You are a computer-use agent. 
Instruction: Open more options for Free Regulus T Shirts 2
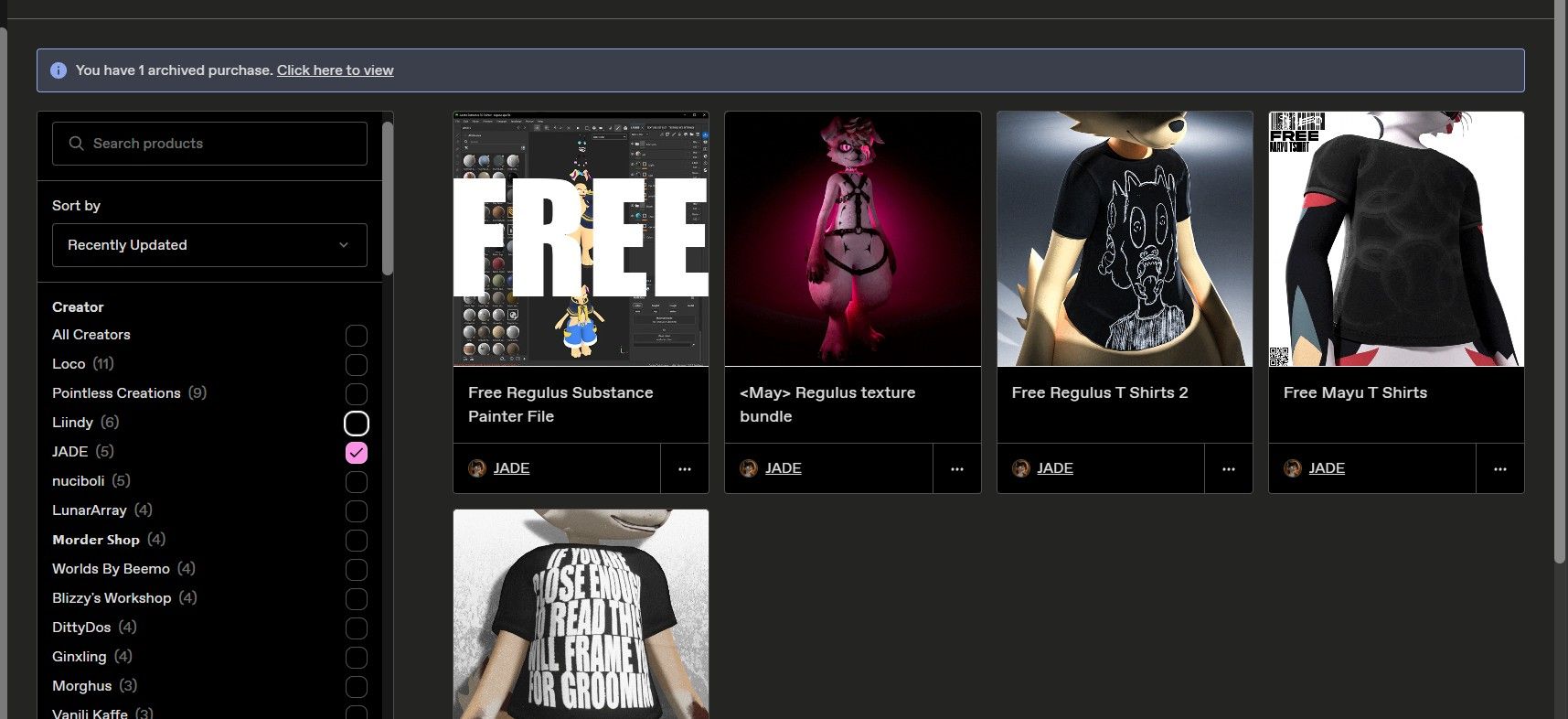click(x=1229, y=468)
